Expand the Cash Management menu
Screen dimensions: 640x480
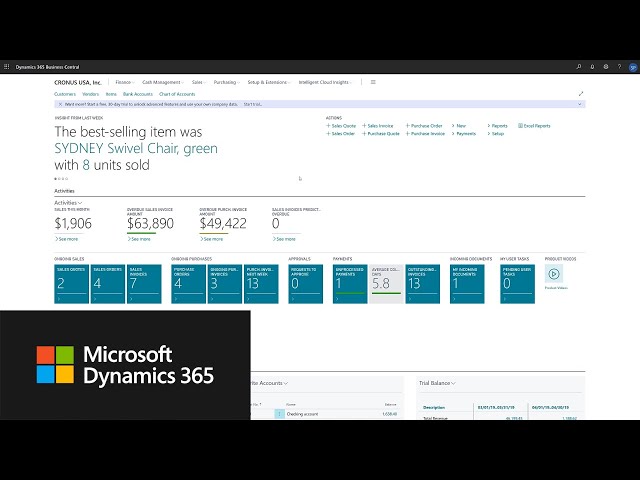163,82
